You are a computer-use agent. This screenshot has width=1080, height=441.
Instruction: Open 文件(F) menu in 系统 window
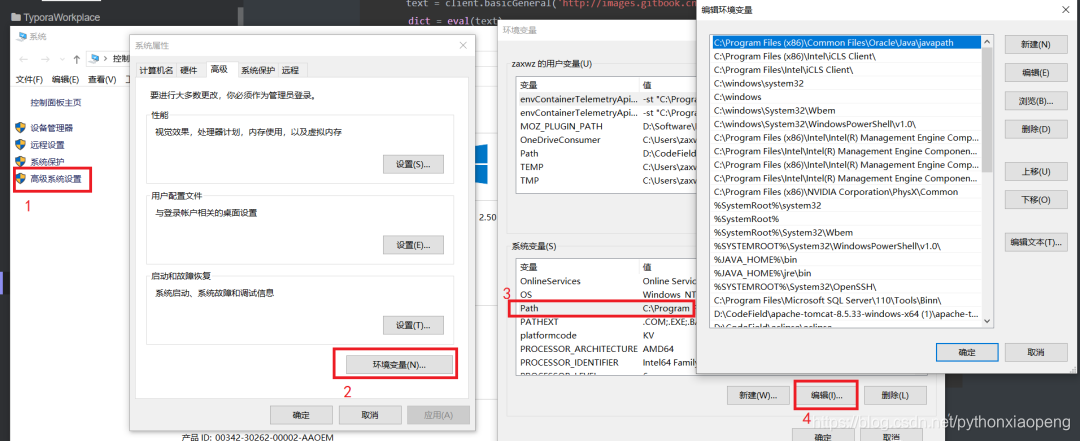click(30, 79)
